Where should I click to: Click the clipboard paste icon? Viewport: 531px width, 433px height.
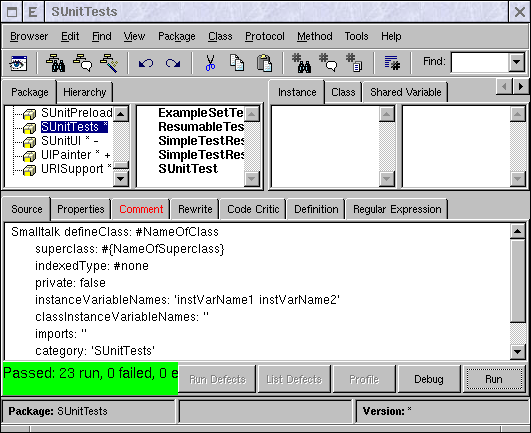264,63
